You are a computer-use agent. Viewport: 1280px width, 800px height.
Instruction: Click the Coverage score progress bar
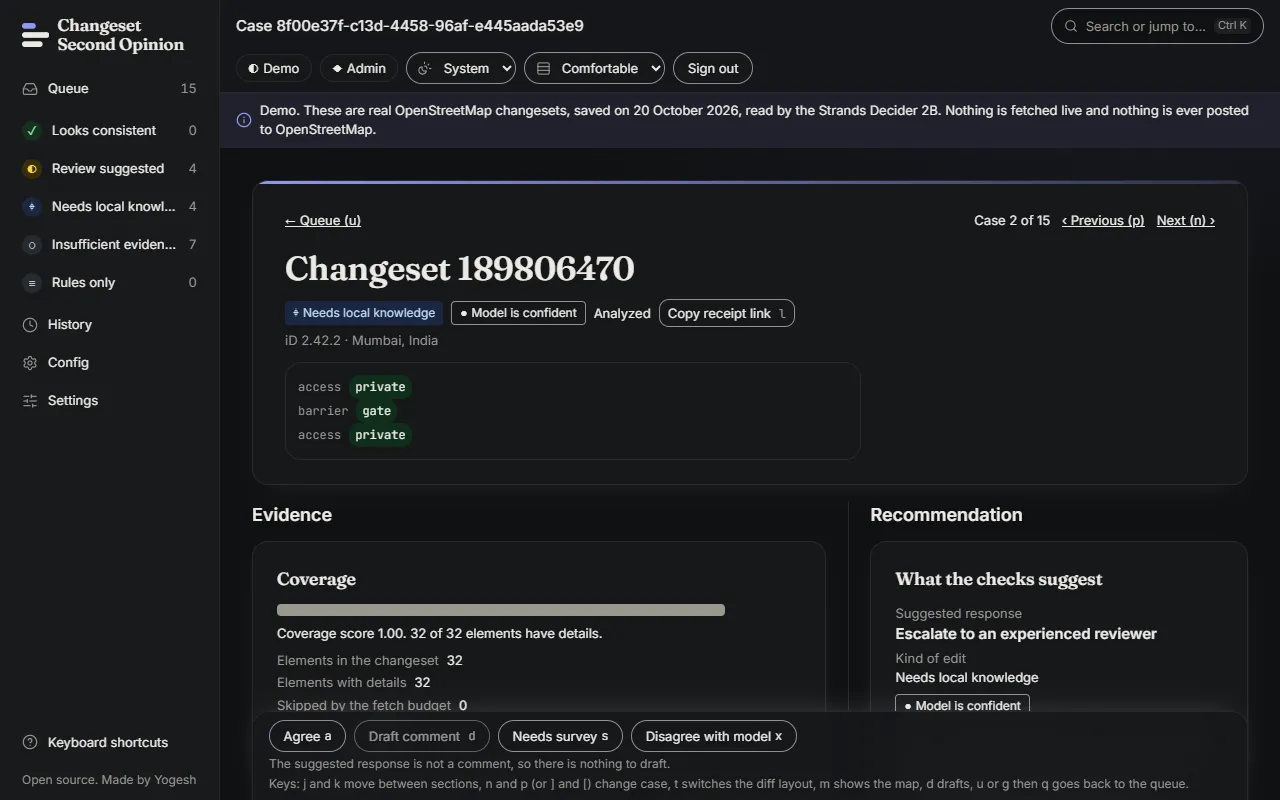pyautogui.click(x=501, y=610)
